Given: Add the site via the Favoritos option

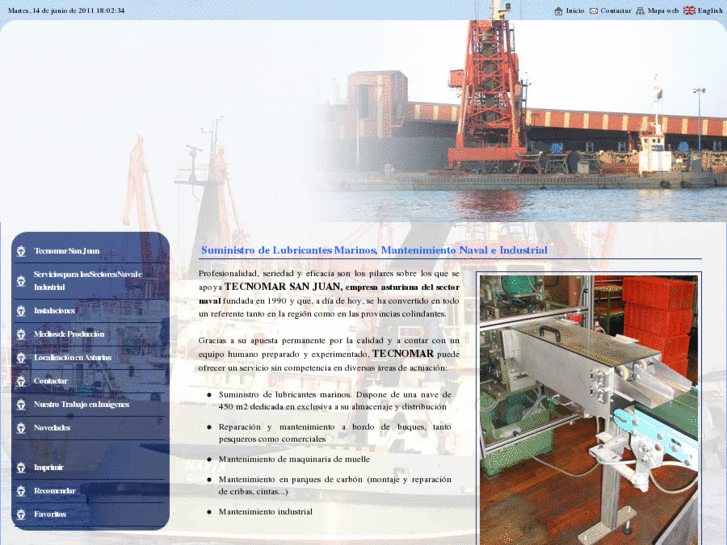Looking at the screenshot, I should 50,514.
